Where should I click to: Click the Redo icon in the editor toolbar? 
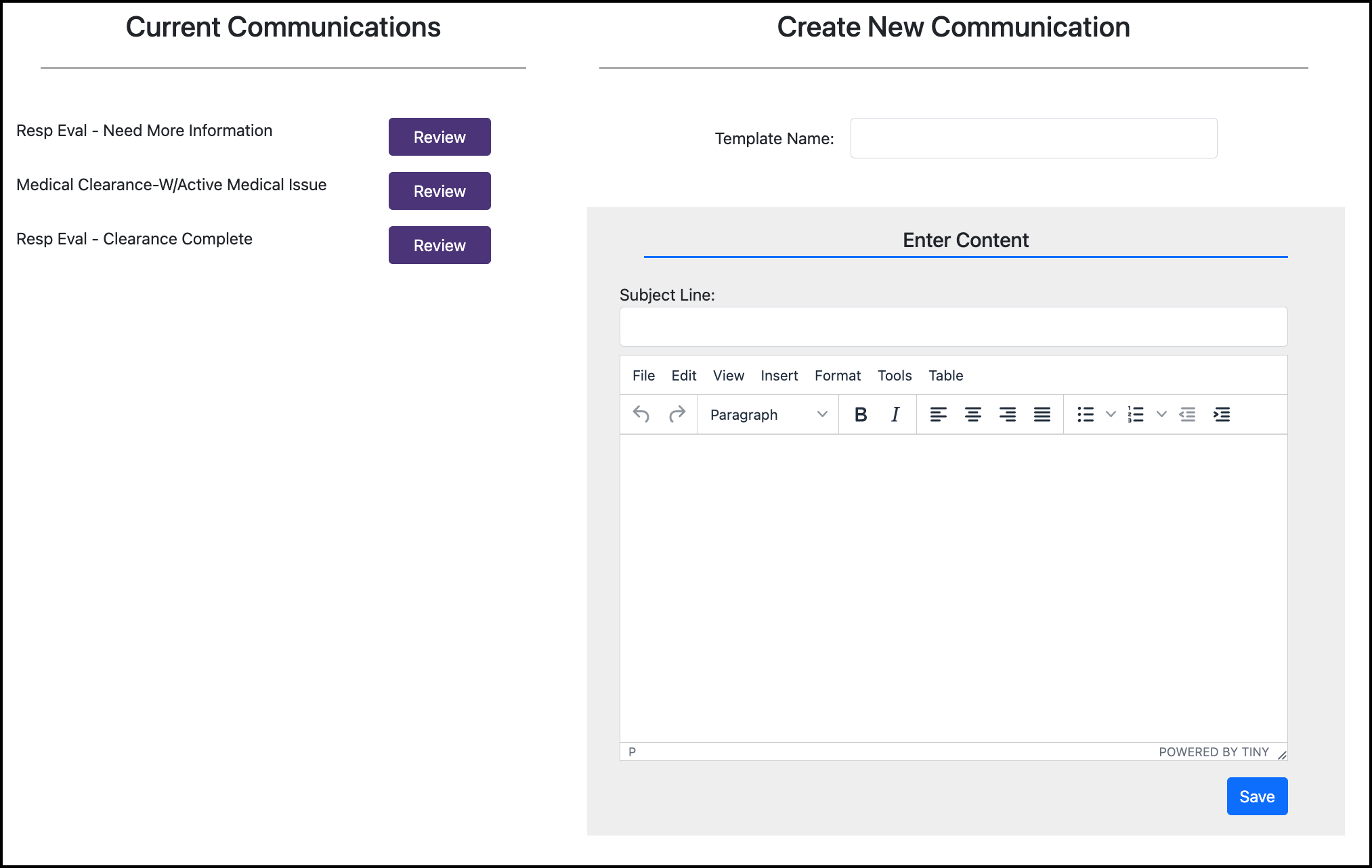click(x=677, y=414)
